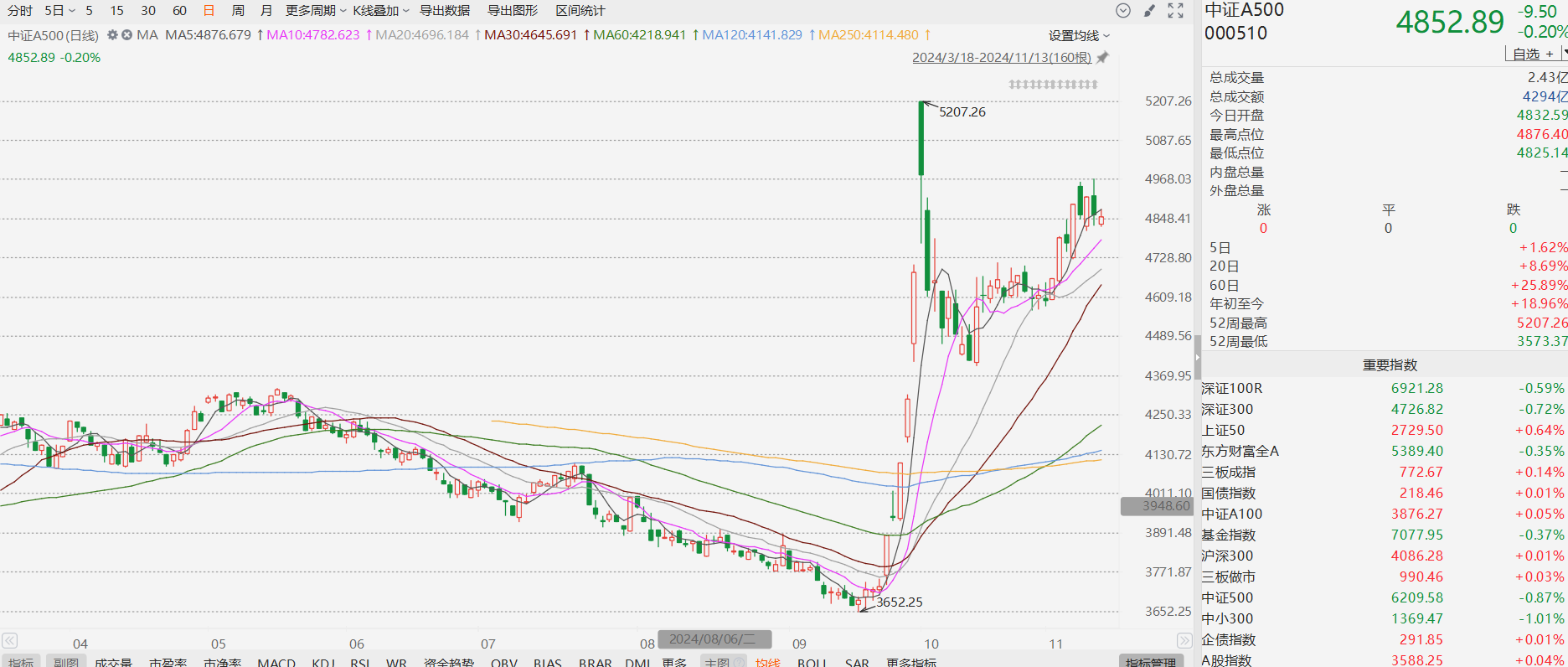Expand the K线叠加 overlay dropdown

coord(381,11)
